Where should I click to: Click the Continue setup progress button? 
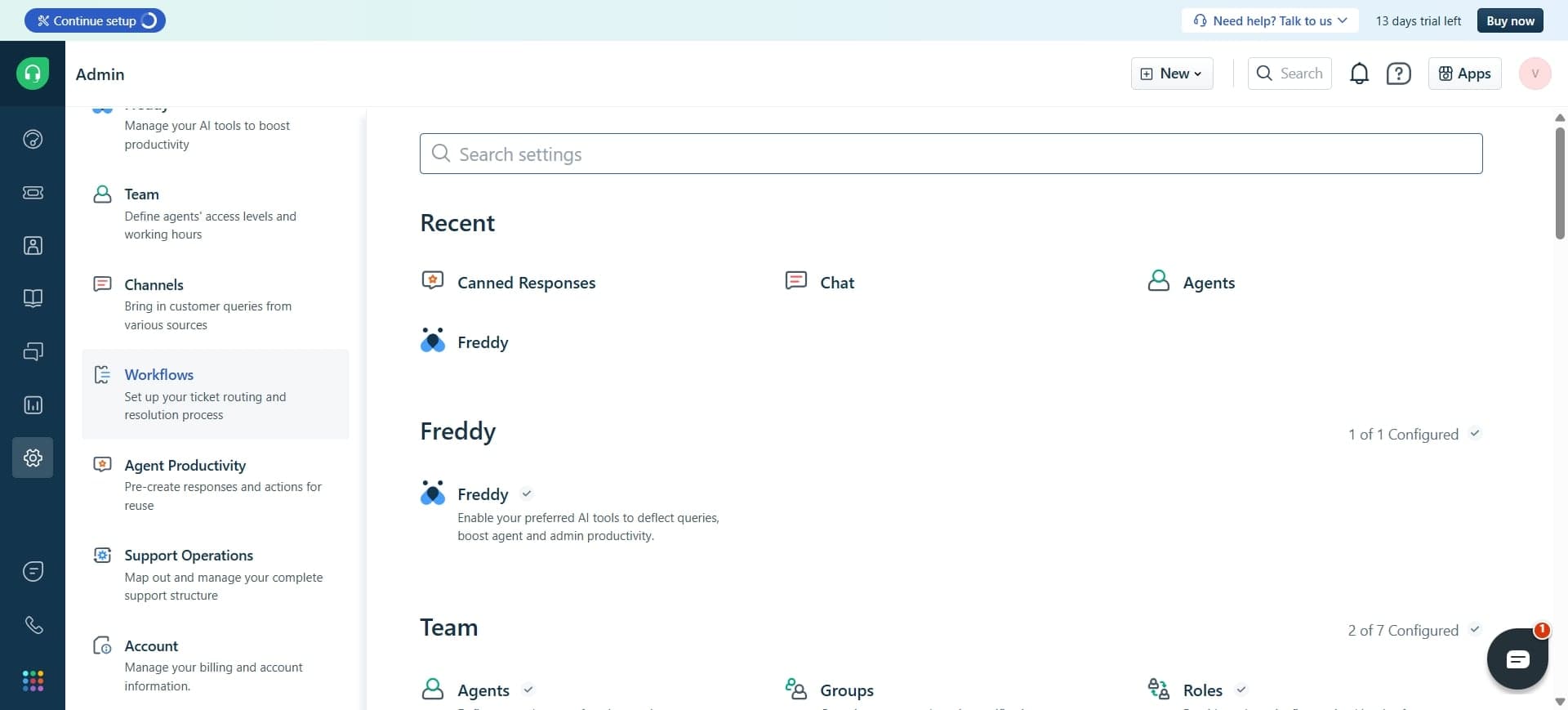coord(95,20)
